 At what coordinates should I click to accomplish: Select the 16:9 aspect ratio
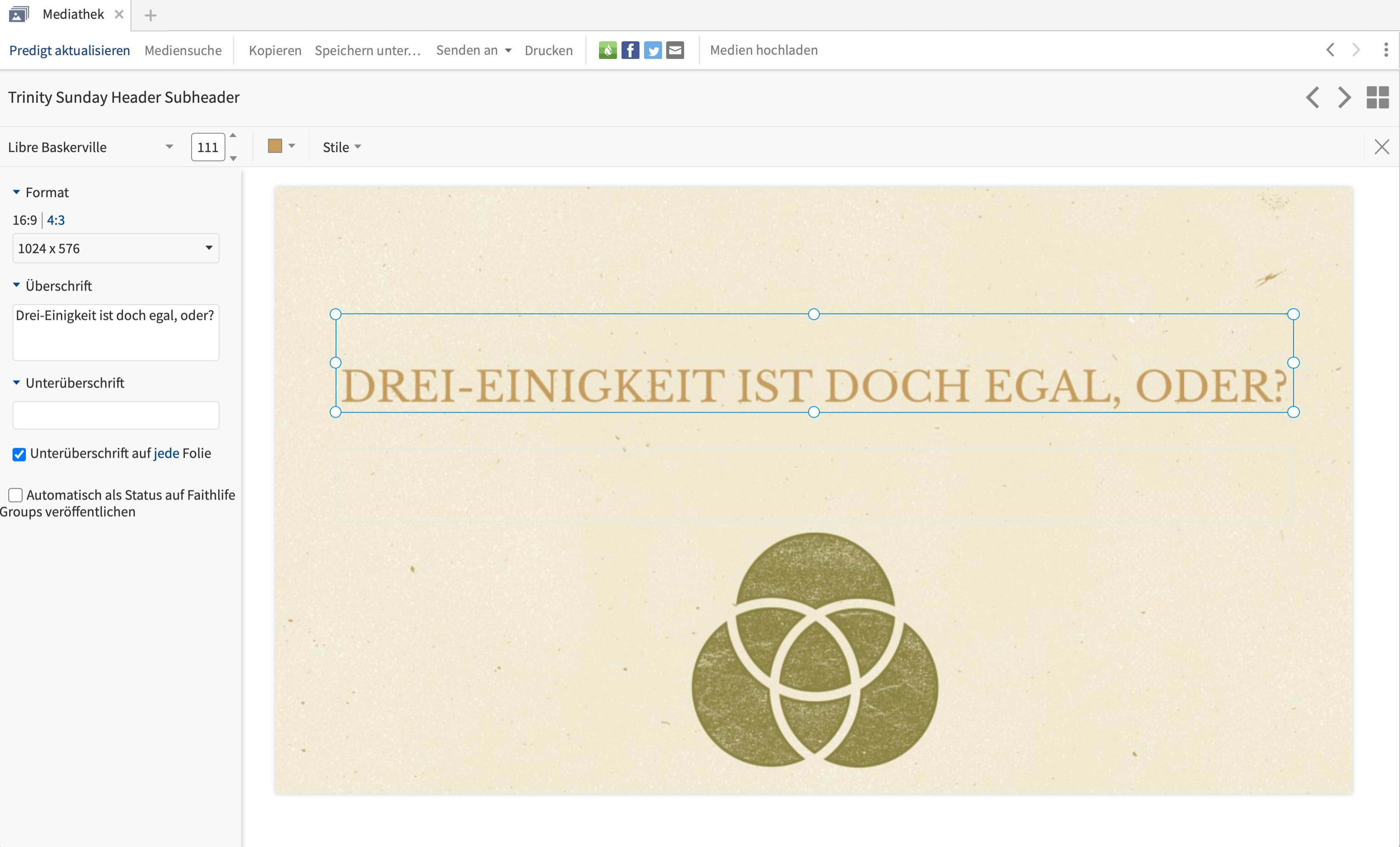tap(25, 220)
